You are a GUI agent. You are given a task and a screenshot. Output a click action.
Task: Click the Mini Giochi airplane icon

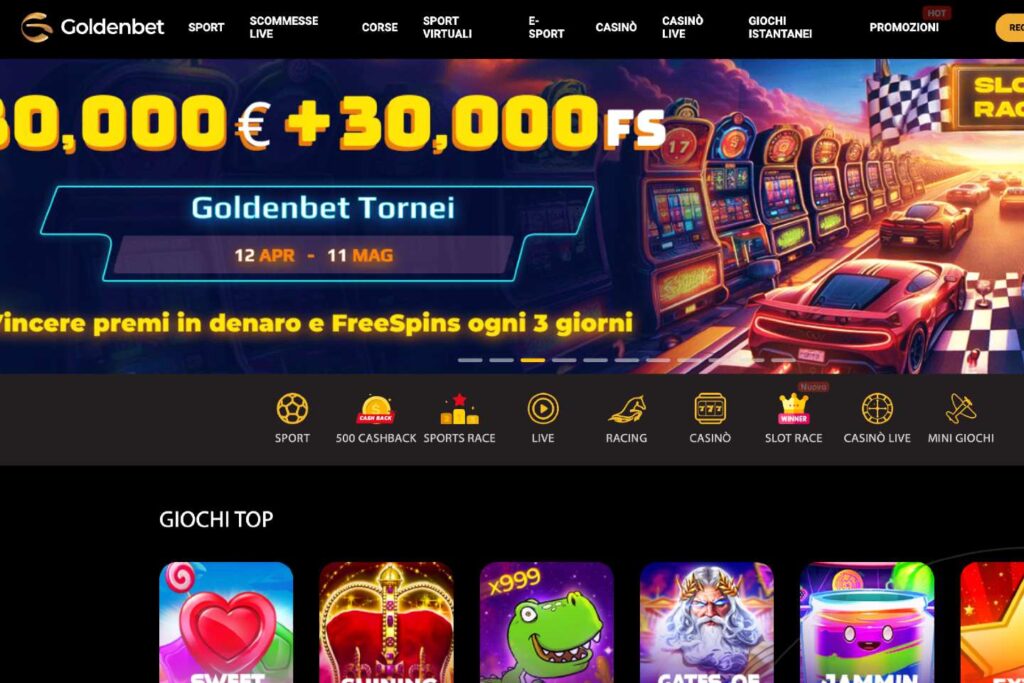pyautogui.click(x=961, y=409)
